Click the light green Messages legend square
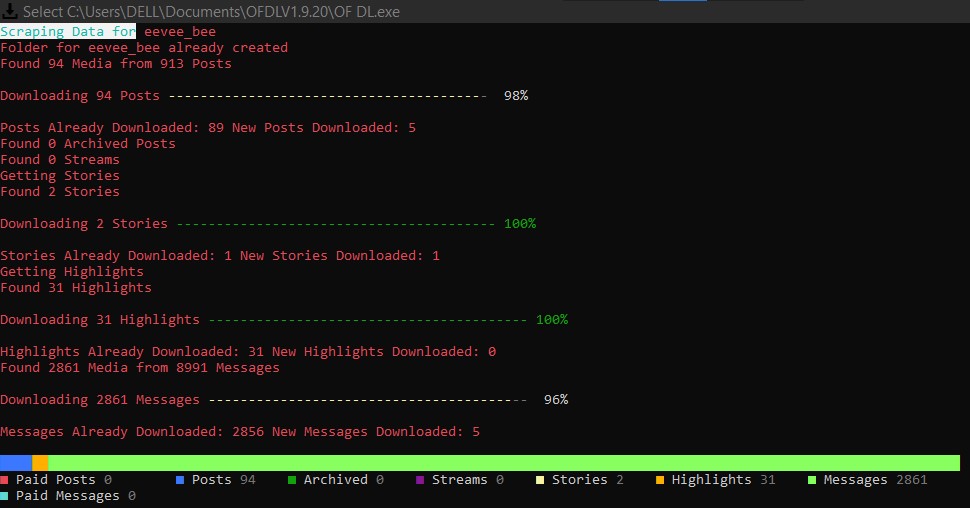The height and width of the screenshot is (508, 970). [813, 480]
